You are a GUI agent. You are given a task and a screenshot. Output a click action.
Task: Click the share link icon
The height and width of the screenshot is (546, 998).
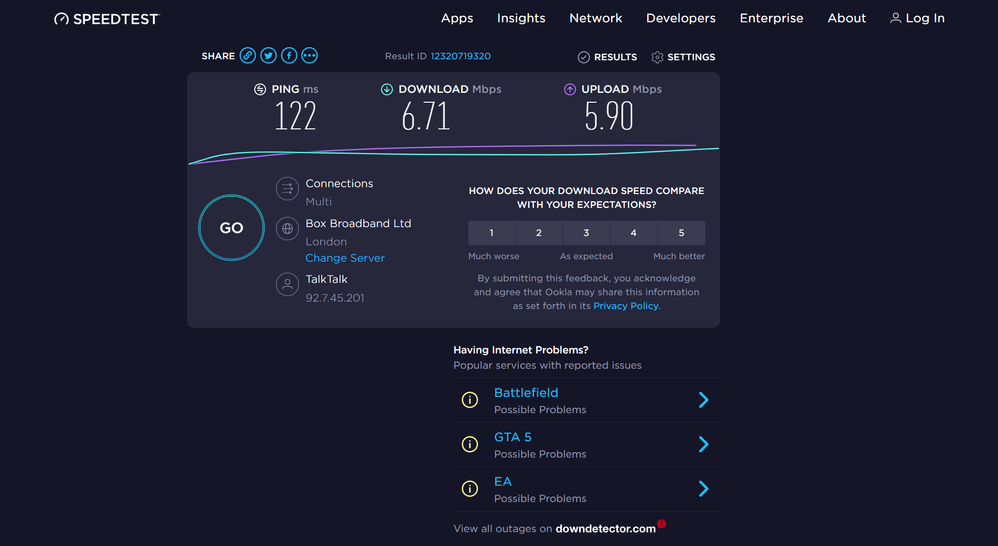(248, 56)
